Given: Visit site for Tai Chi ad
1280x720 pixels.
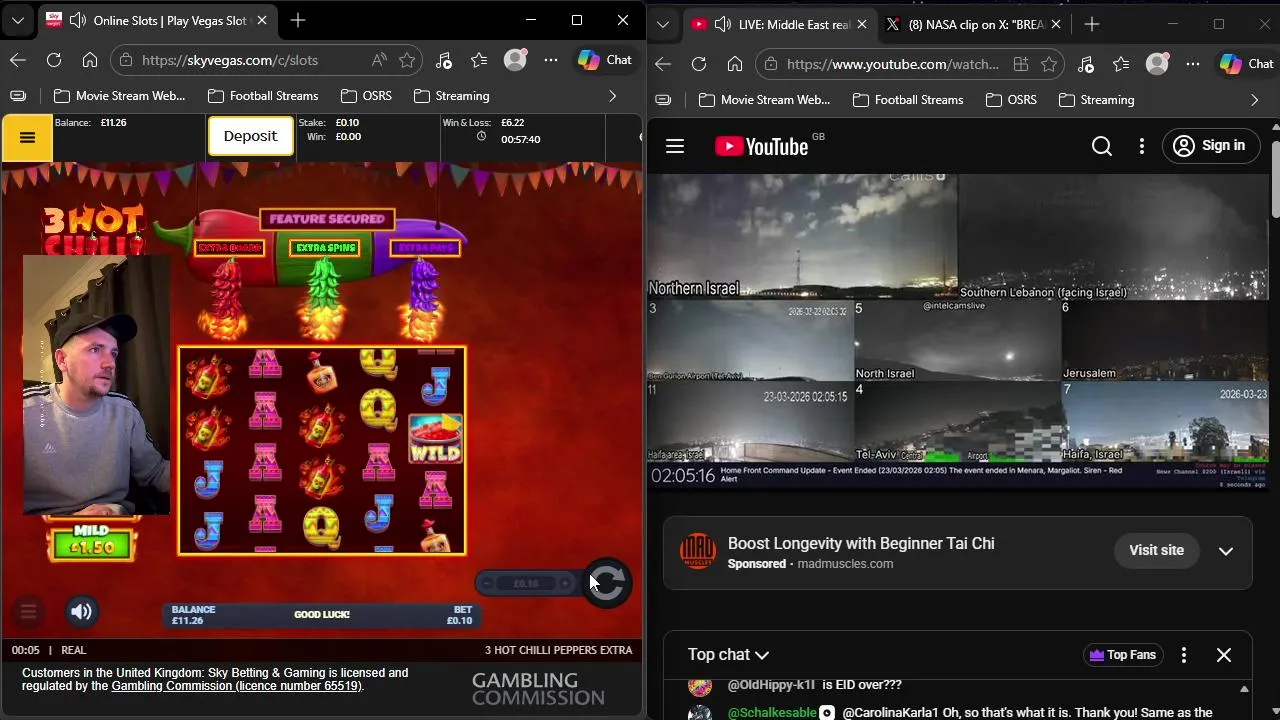Looking at the screenshot, I should tap(1156, 550).
